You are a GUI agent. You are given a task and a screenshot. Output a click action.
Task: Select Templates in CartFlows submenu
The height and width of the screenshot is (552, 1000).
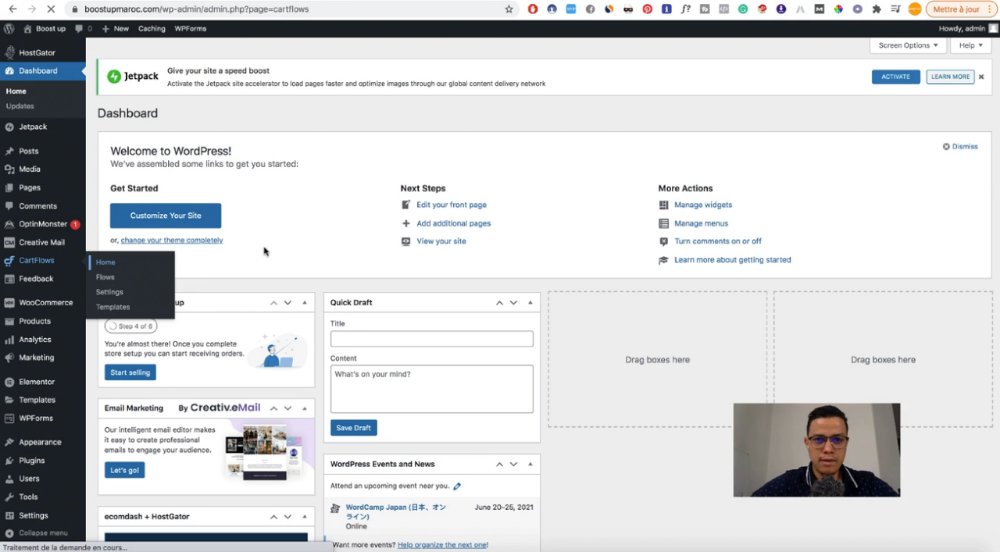(x=113, y=307)
